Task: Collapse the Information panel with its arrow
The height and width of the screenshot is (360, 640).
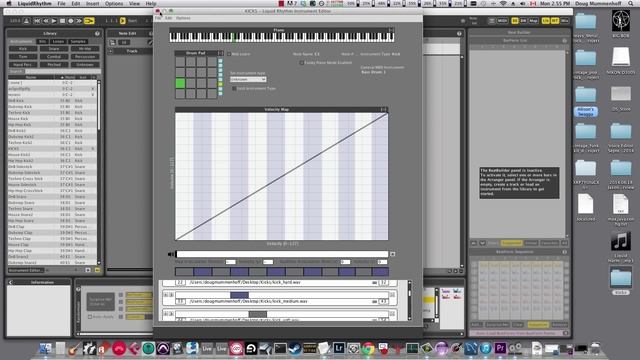Action: pyautogui.click(x=11, y=282)
